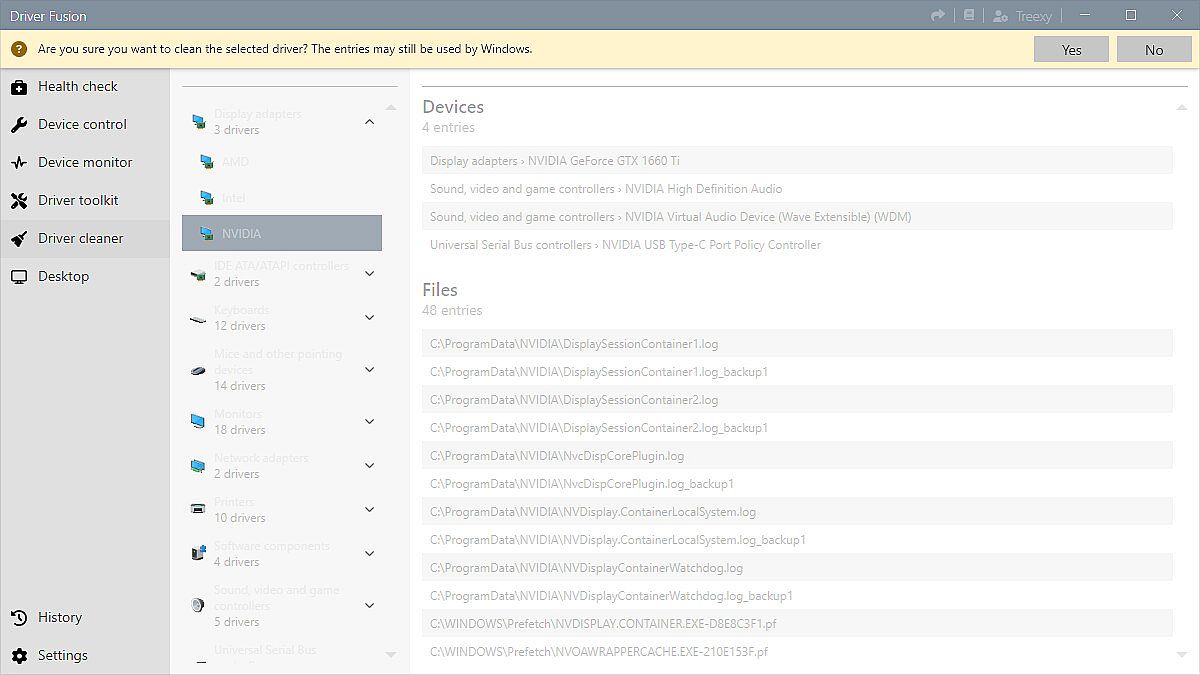Collapse the Display adapters category

pyautogui.click(x=369, y=122)
